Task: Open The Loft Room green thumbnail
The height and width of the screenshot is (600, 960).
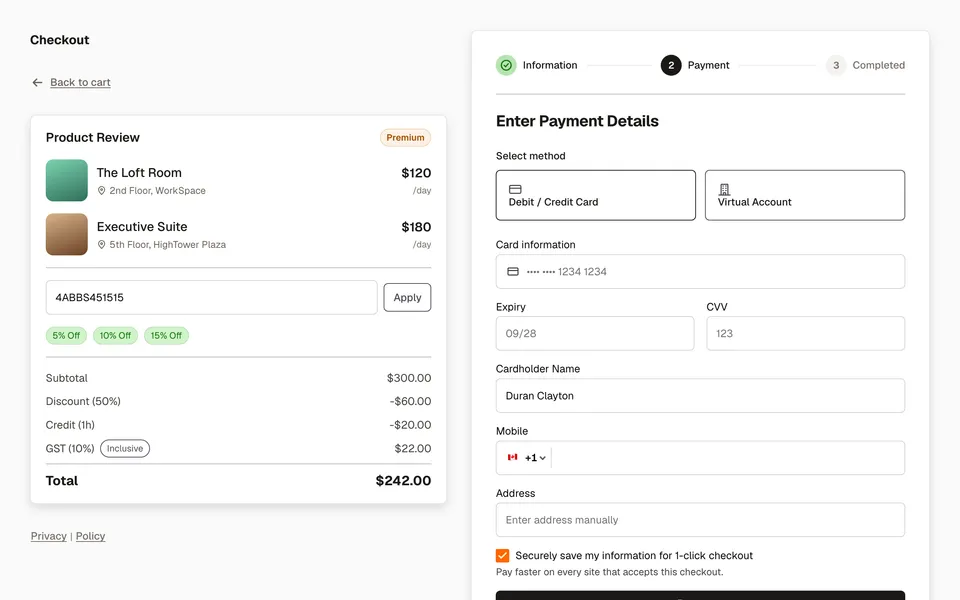Action: point(67,180)
